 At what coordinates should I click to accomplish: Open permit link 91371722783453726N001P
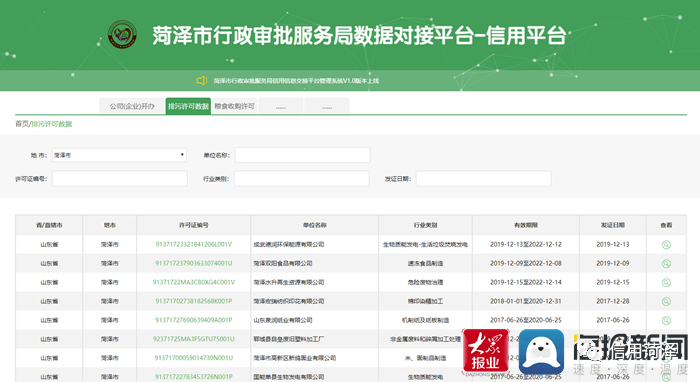pyautogui.click(x=194, y=377)
